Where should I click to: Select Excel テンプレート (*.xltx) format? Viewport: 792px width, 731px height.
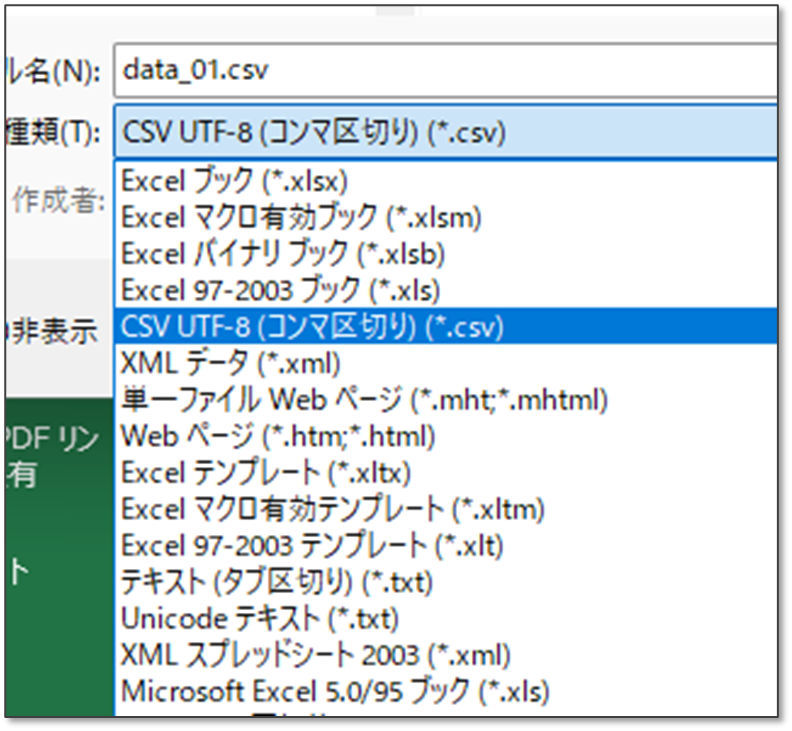pos(266,472)
